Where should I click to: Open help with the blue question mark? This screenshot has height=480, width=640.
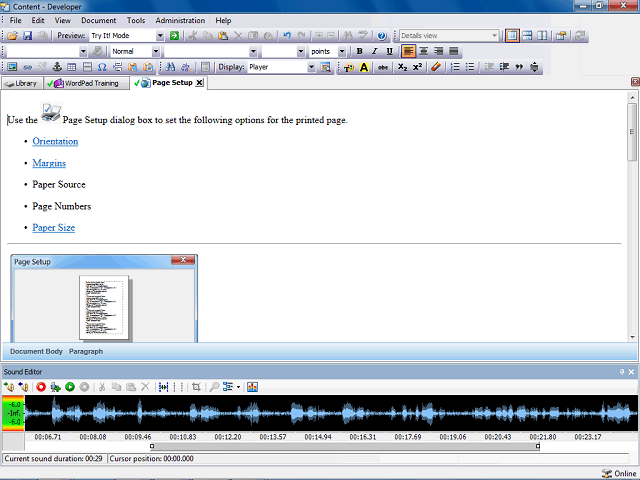pyautogui.click(x=382, y=36)
